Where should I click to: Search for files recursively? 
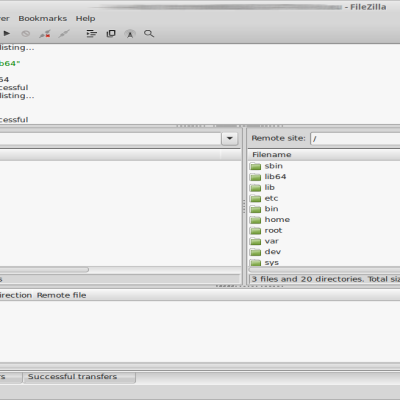[x=149, y=34]
